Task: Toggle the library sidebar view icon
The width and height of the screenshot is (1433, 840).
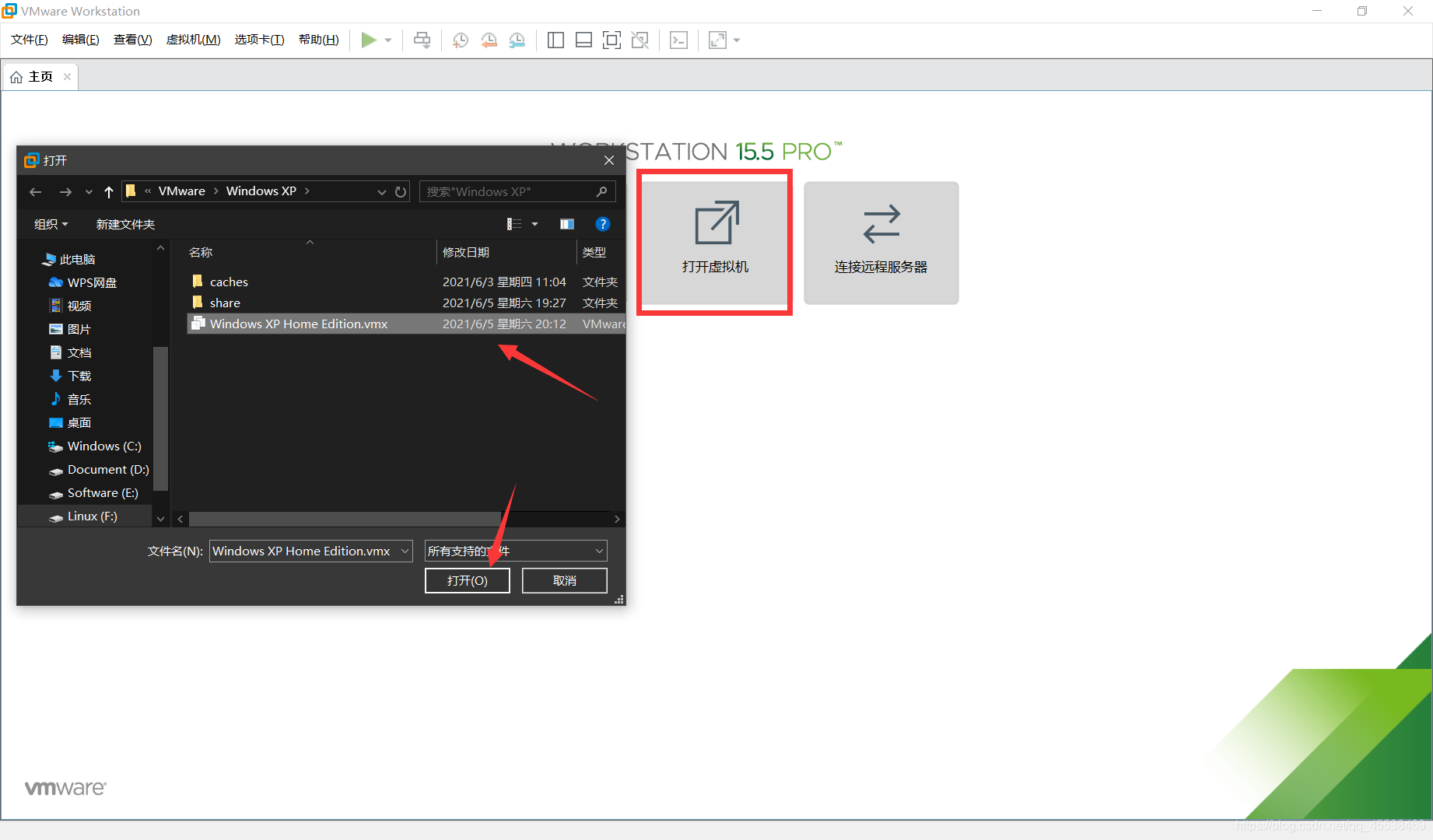Action: pos(555,40)
